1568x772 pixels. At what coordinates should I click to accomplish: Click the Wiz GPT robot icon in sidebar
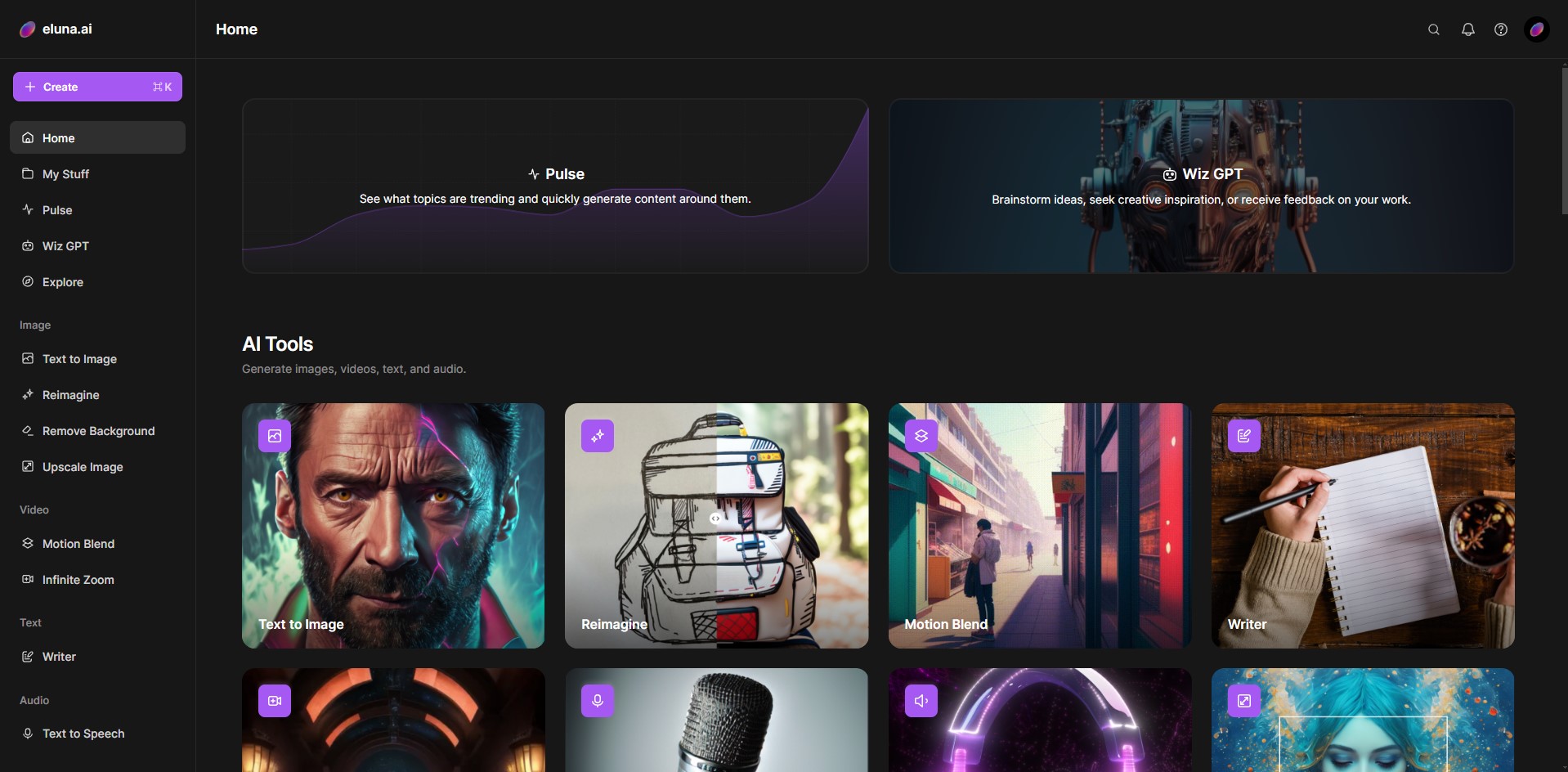click(28, 245)
